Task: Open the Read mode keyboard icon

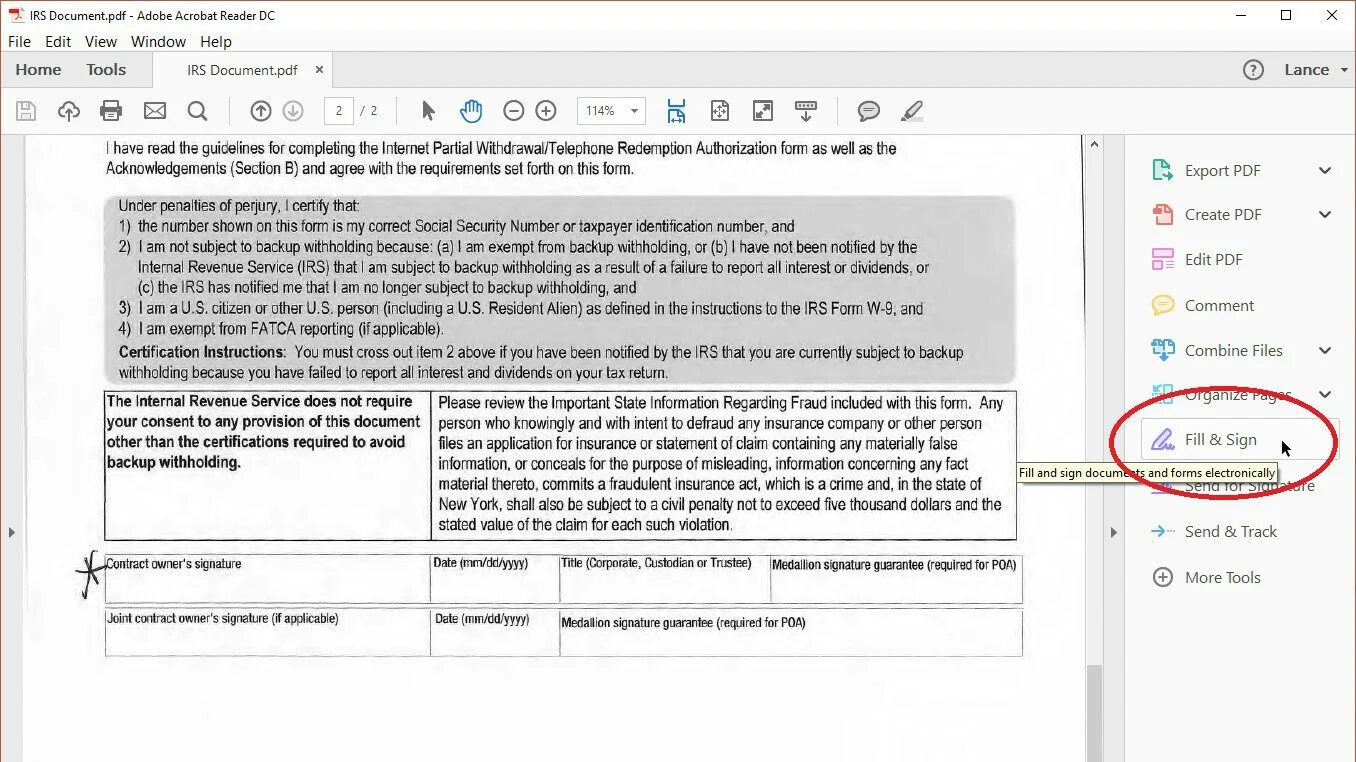Action: coord(806,111)
